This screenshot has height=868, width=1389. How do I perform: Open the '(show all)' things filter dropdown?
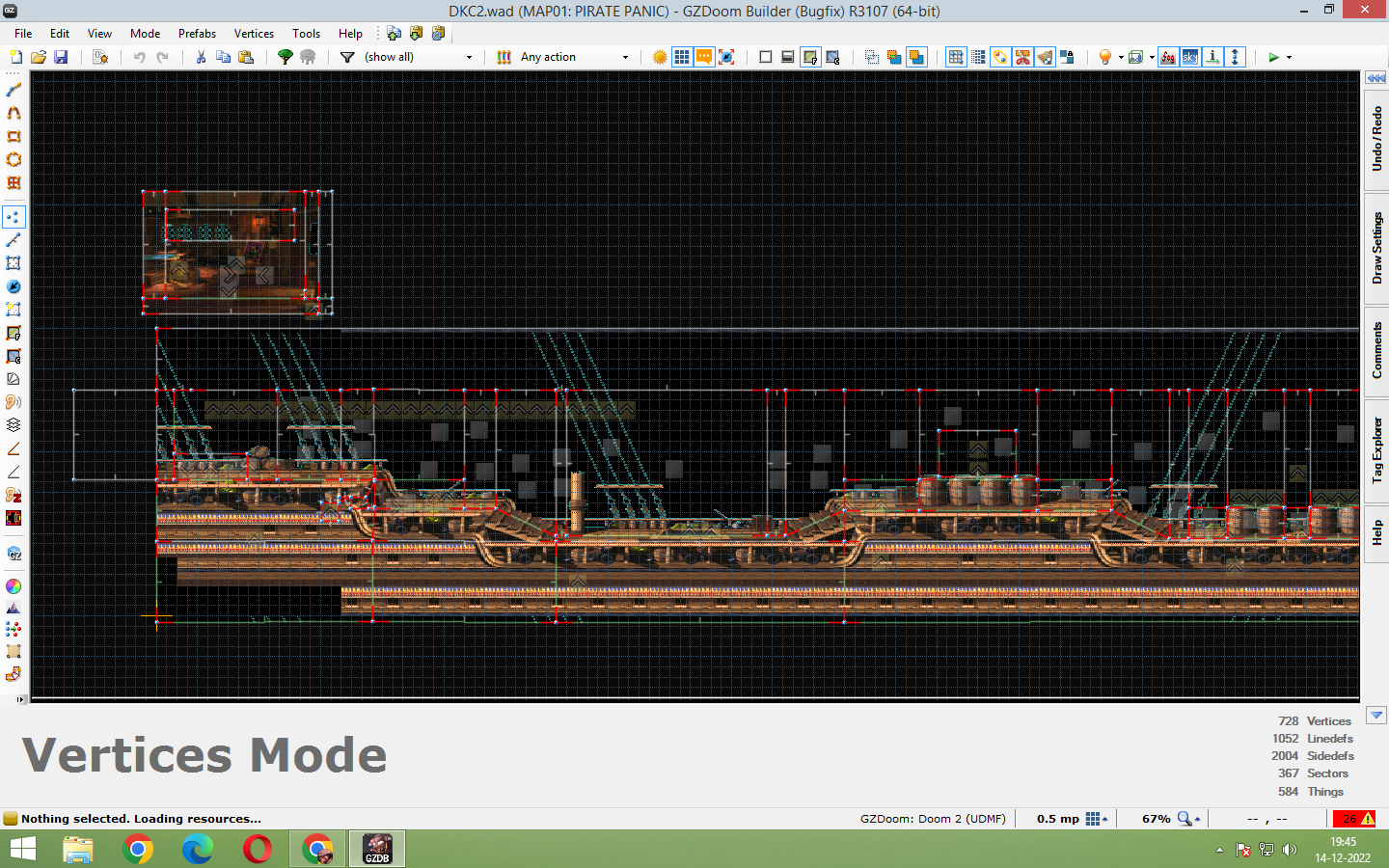(419, 57)
